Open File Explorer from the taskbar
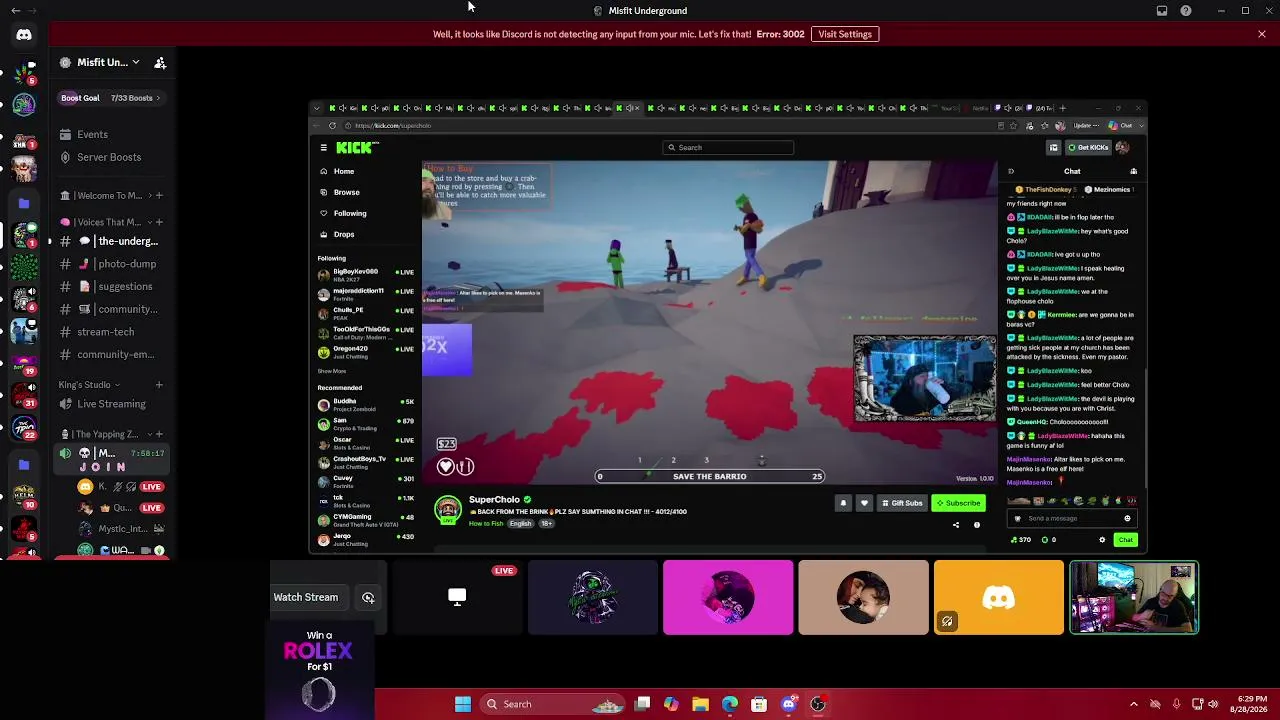The image size is (1280, 720). (700, 704)
